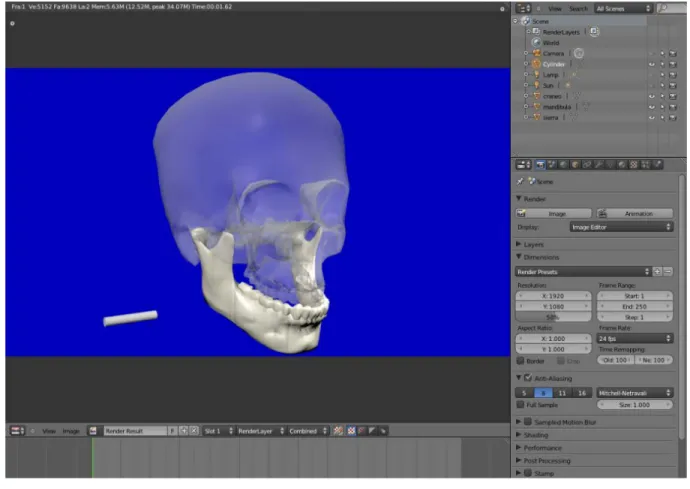The height and width of the screenshot is (489, 690).
Task: Open the Modifiers wrench properties tab
Action: pyautogui.click(x=598, y=165)
